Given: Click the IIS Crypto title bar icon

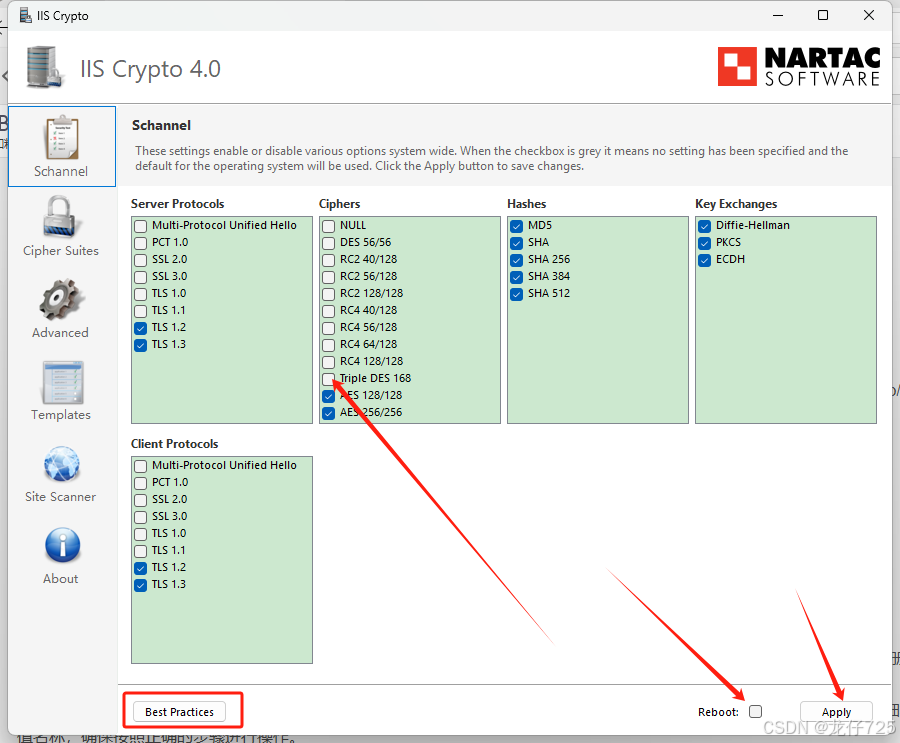Looking at the screenshot, I should [25, 16].
